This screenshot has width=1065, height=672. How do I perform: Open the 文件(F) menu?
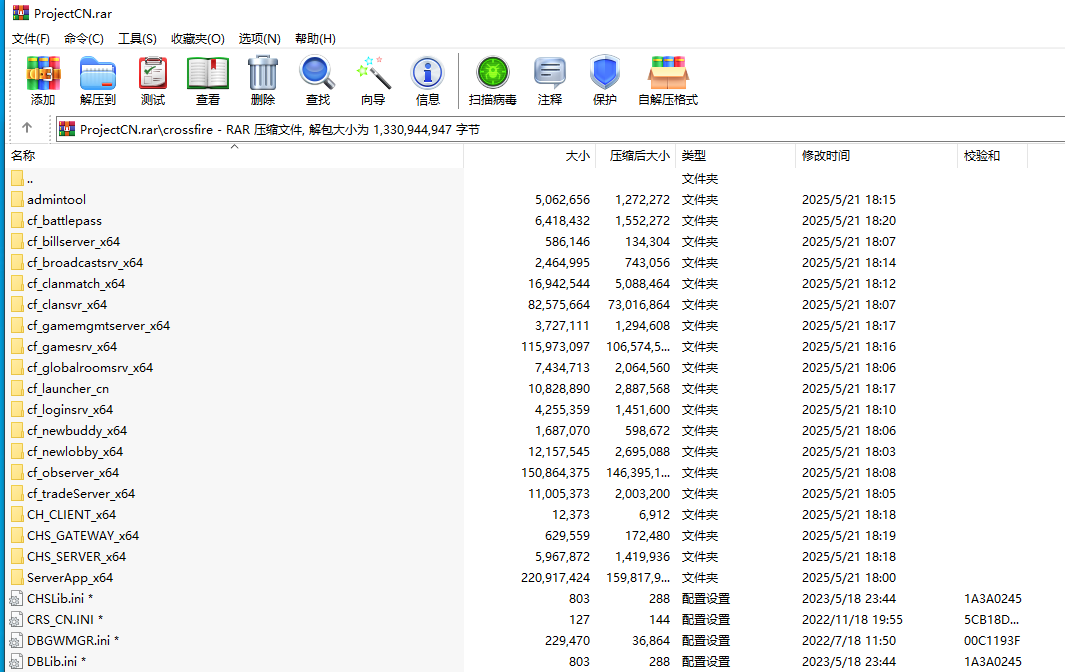coord(31,39)
